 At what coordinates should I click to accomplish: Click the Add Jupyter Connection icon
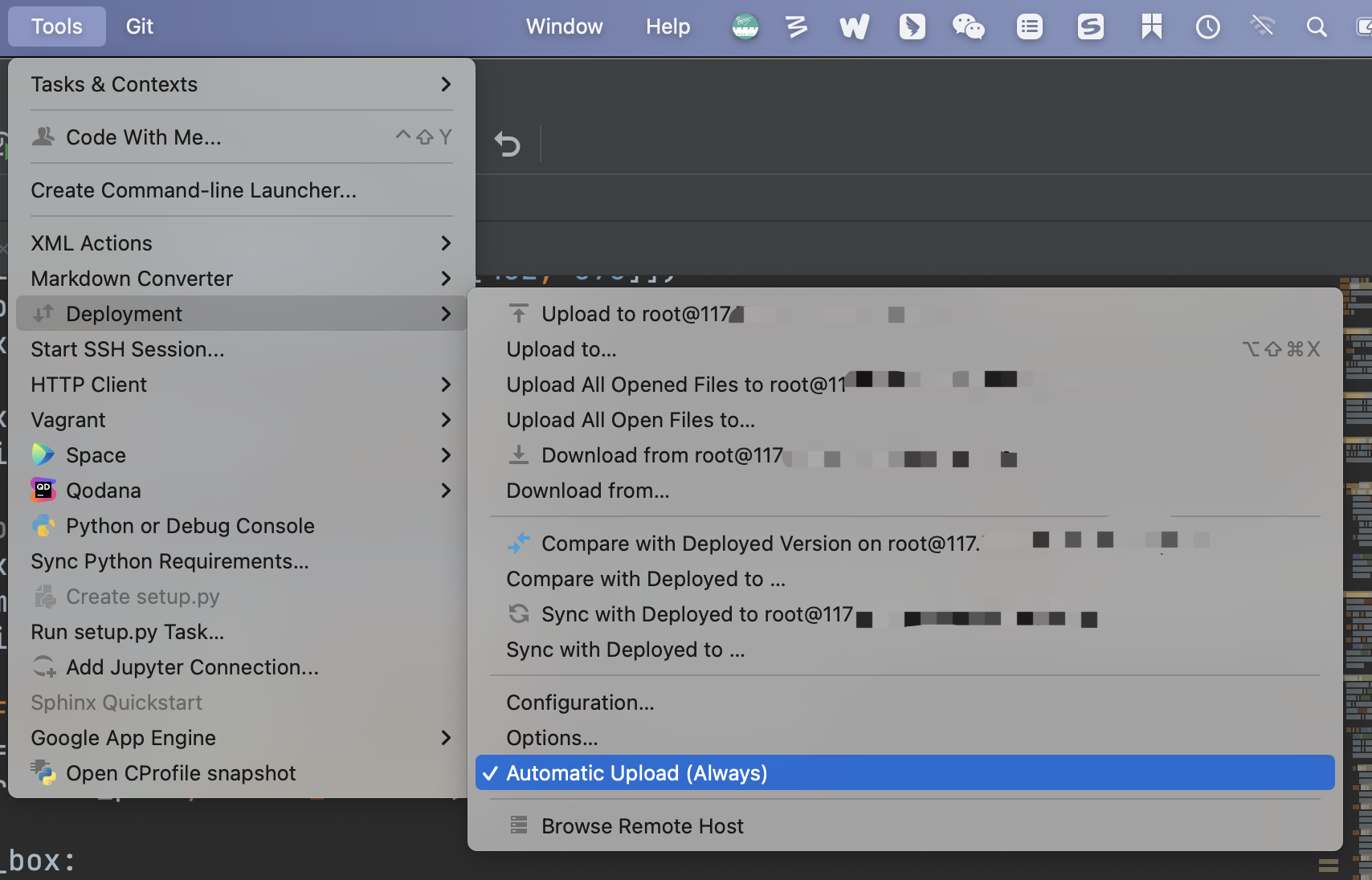(43, 666)
